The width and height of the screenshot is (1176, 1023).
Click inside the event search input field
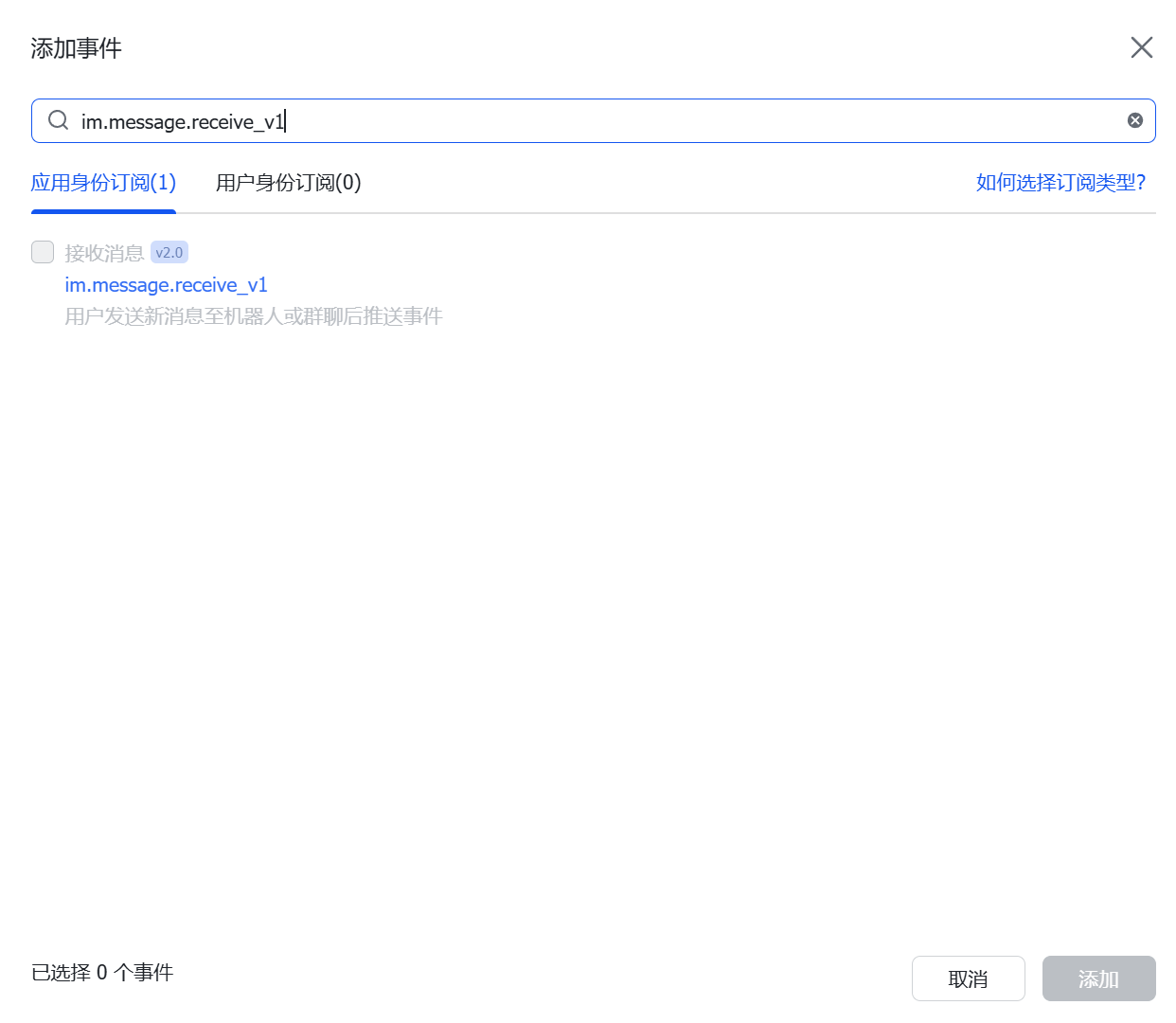pos(568,120)
